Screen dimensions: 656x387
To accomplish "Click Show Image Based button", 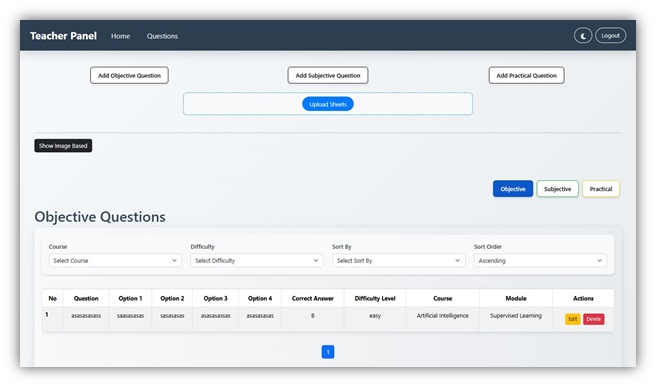I will click(63, 146).
